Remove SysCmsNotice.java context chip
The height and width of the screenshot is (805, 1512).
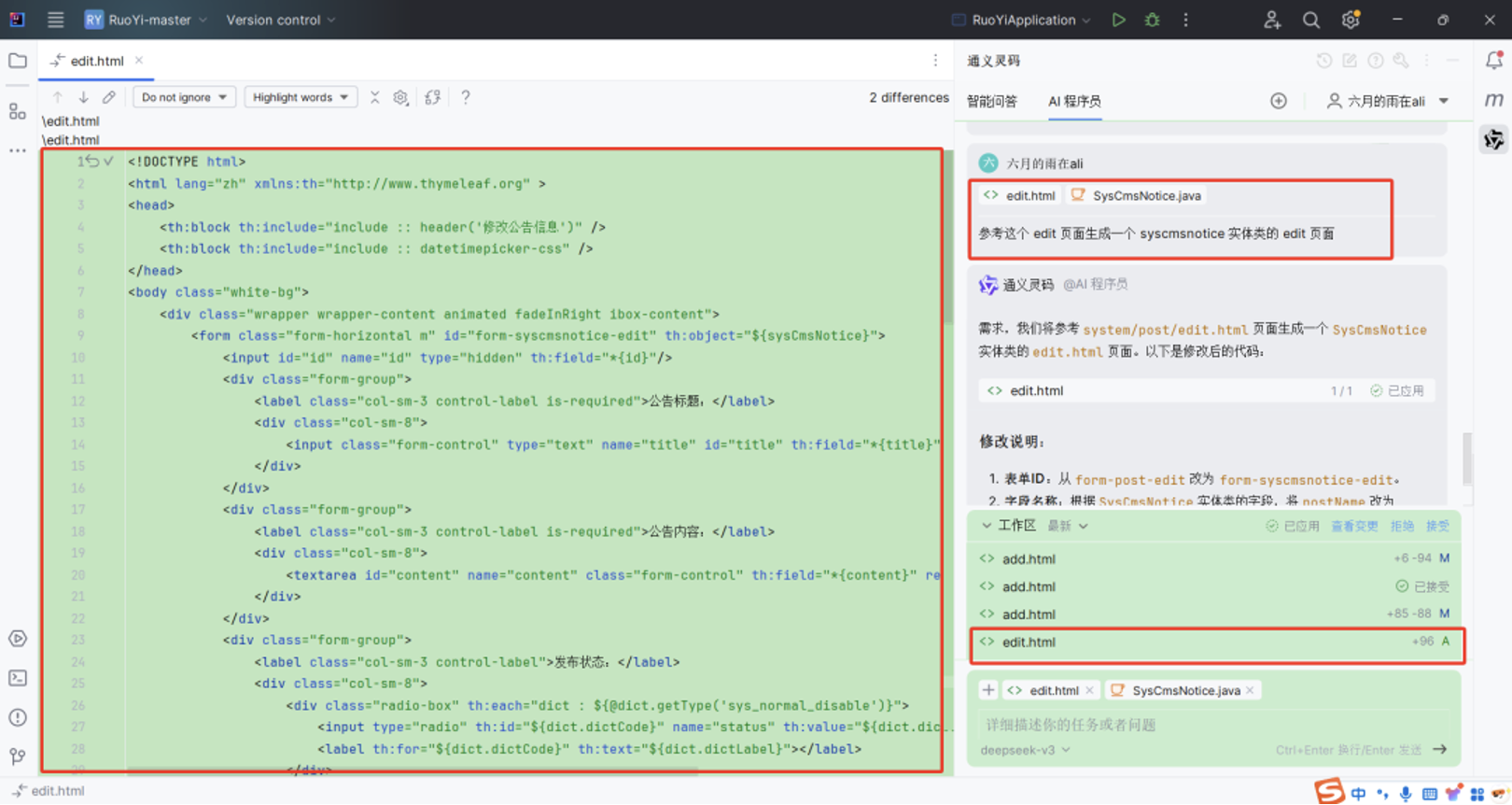click(x=1250, y=690)
